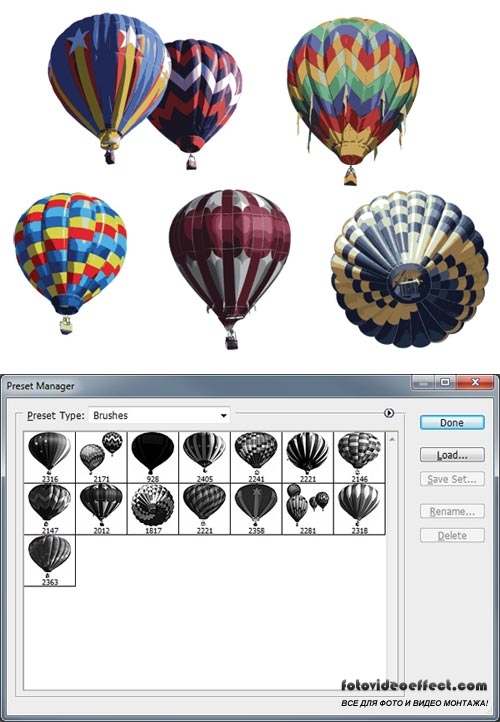Click the brush list scrollbar up arrow
Image resolution: width=500 pixels, height=722 pixels.
pyautogui.click(x=392, y=439)
